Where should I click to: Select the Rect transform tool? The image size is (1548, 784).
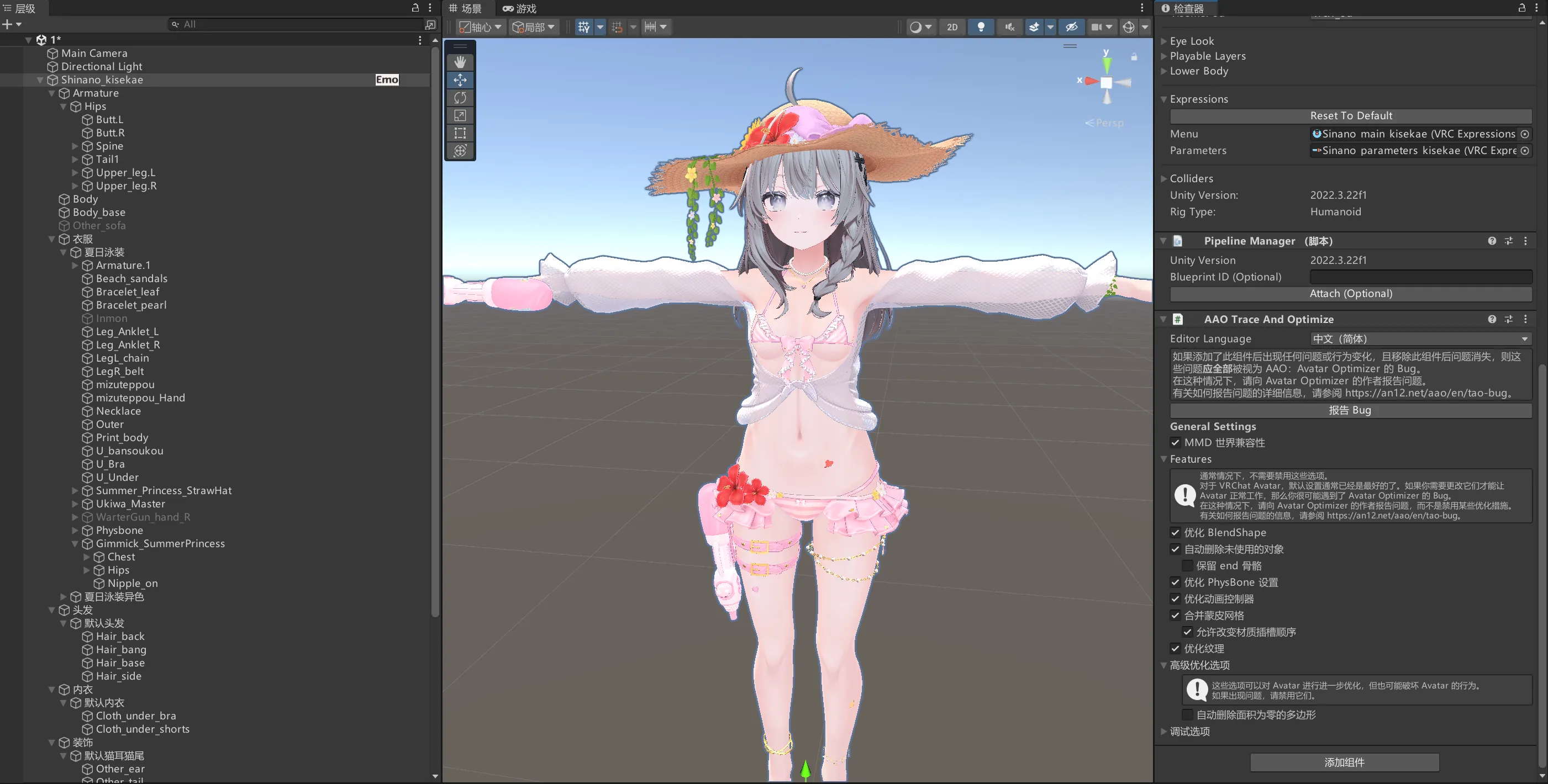coord(460,133)
